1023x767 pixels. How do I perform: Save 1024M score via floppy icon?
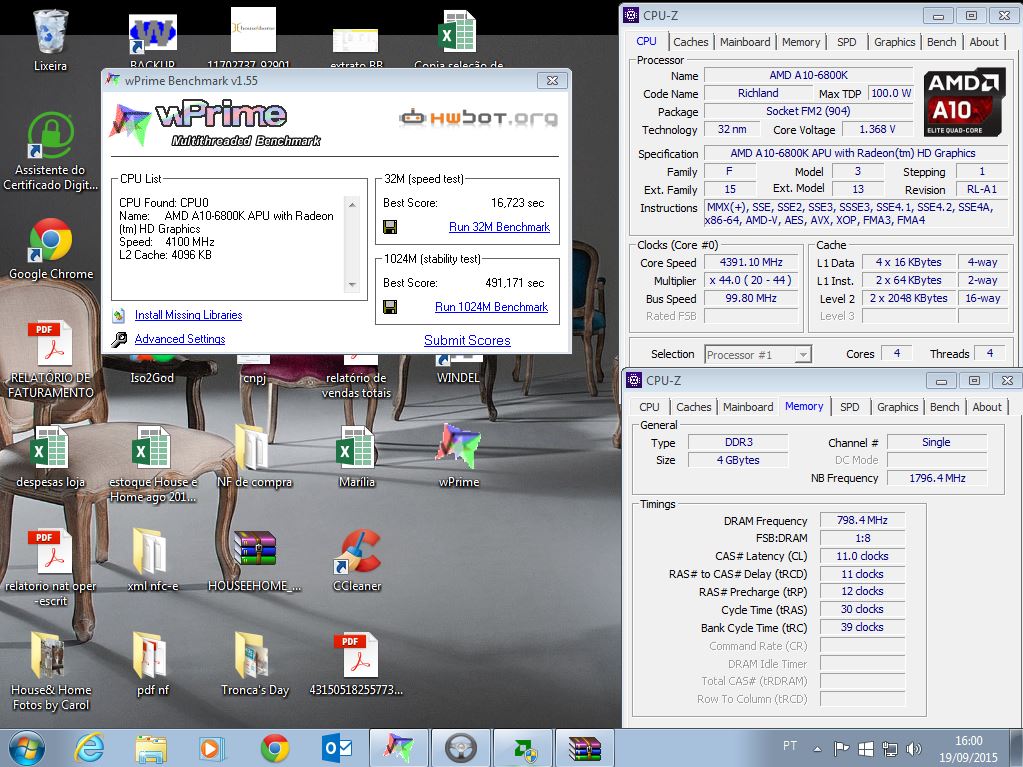390,307
